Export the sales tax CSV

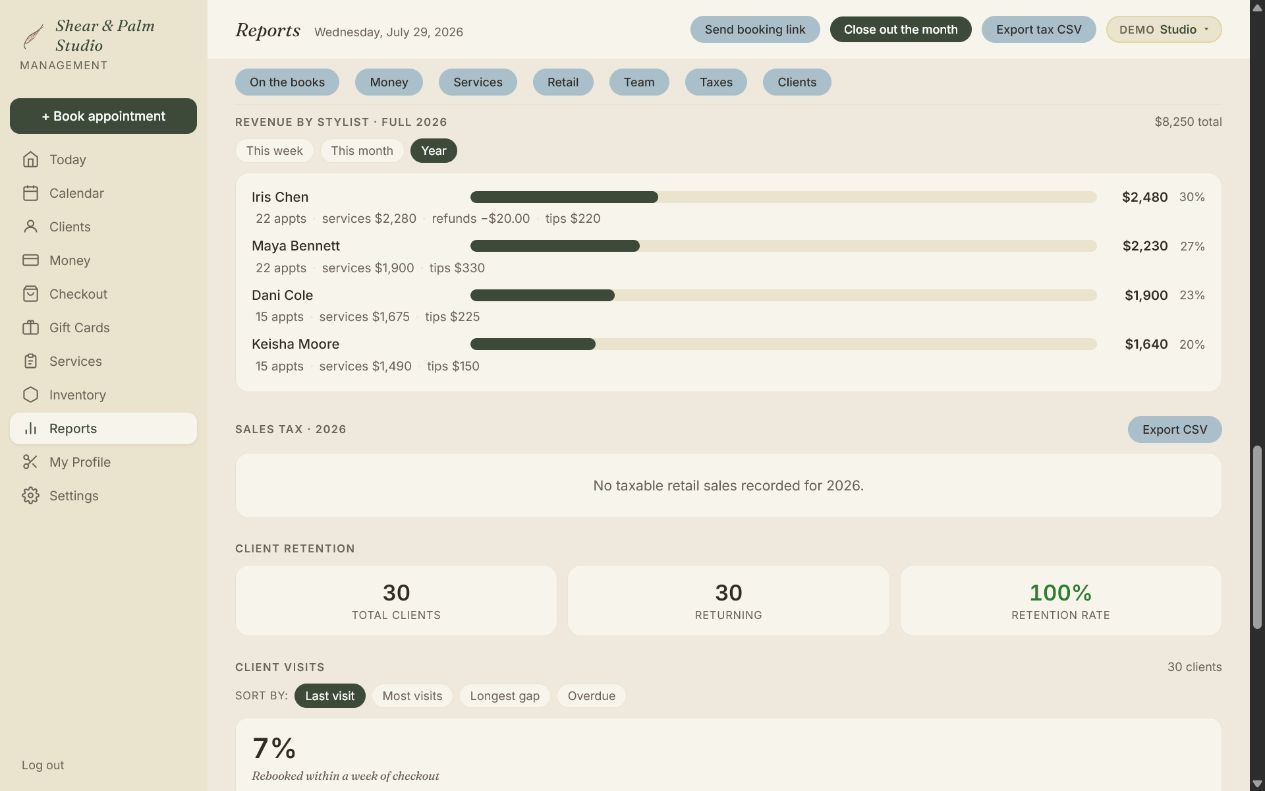[x=1175, y=430]
